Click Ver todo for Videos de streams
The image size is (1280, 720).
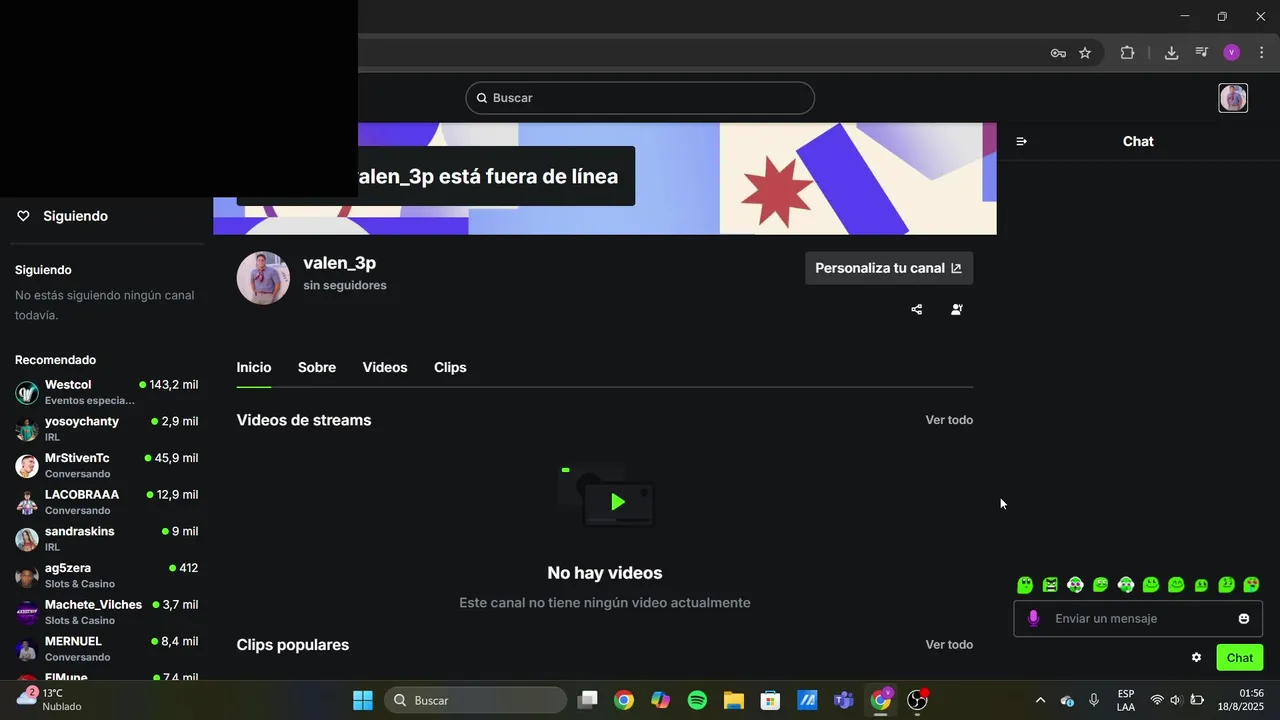coord(949,420)
